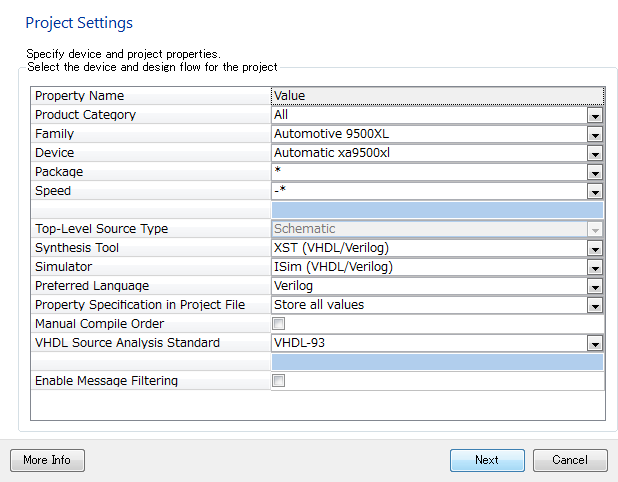Viewport: 618px width, 482px height.
Task: Expand the VHDL Source Analysis Standard dropdown
Action: tap(595, 343)
